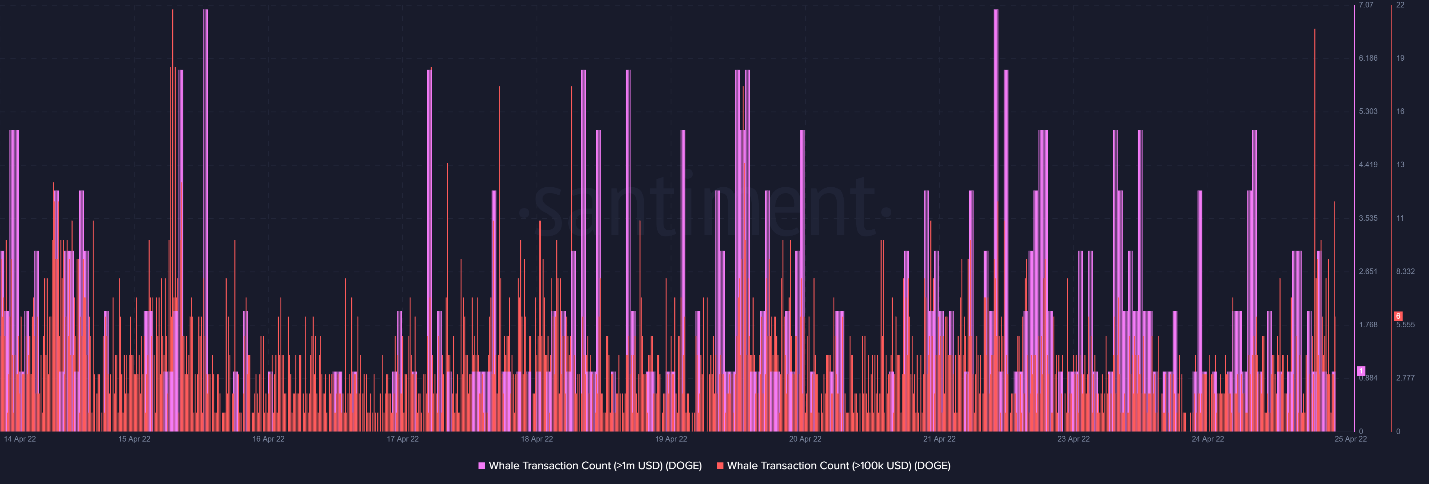Click the 5.555 axis value
Viewport: 1429px width, 484px height.
point(1405,324)
